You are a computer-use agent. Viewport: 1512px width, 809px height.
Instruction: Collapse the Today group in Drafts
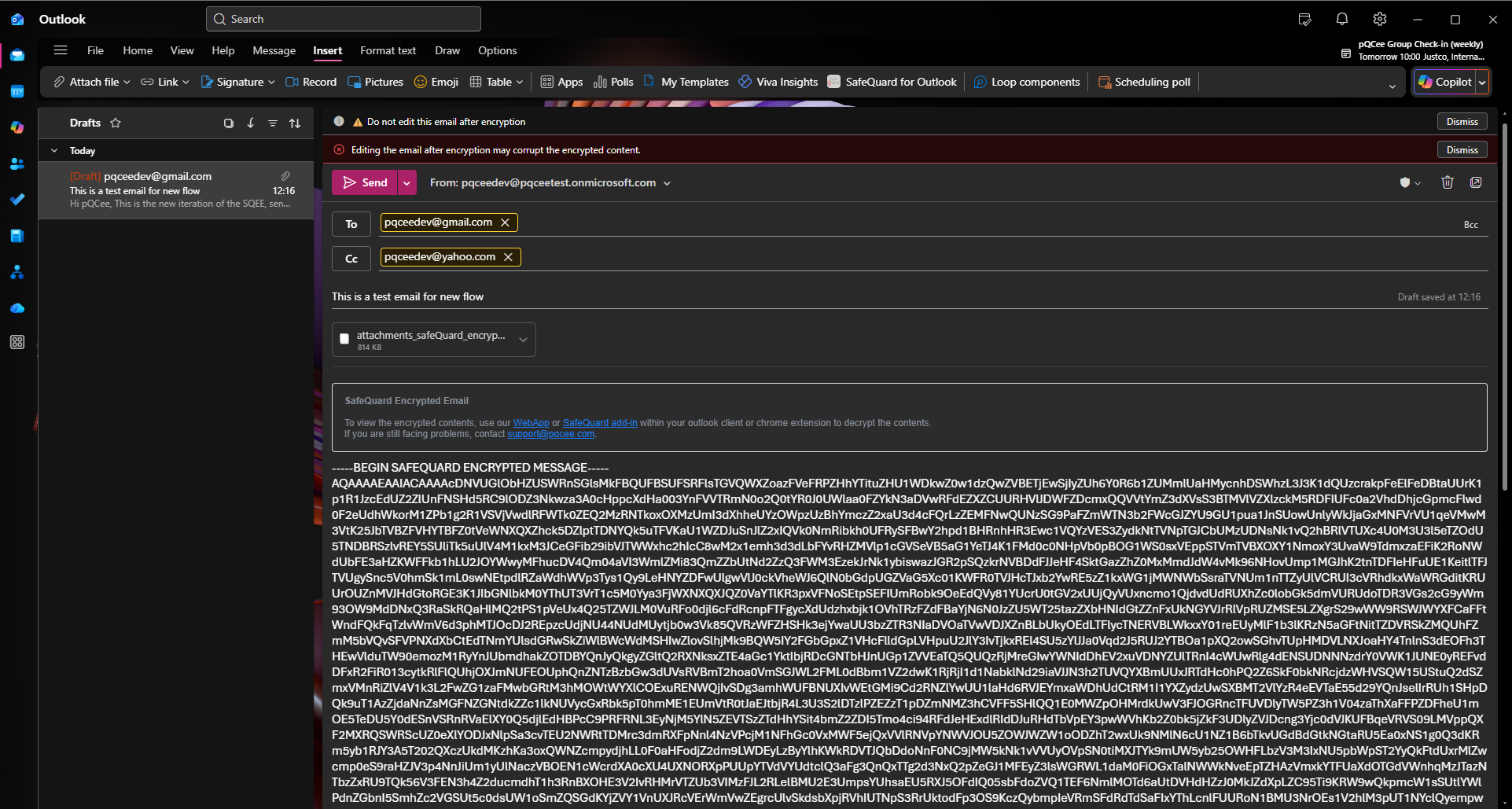[x=54, y=150]
